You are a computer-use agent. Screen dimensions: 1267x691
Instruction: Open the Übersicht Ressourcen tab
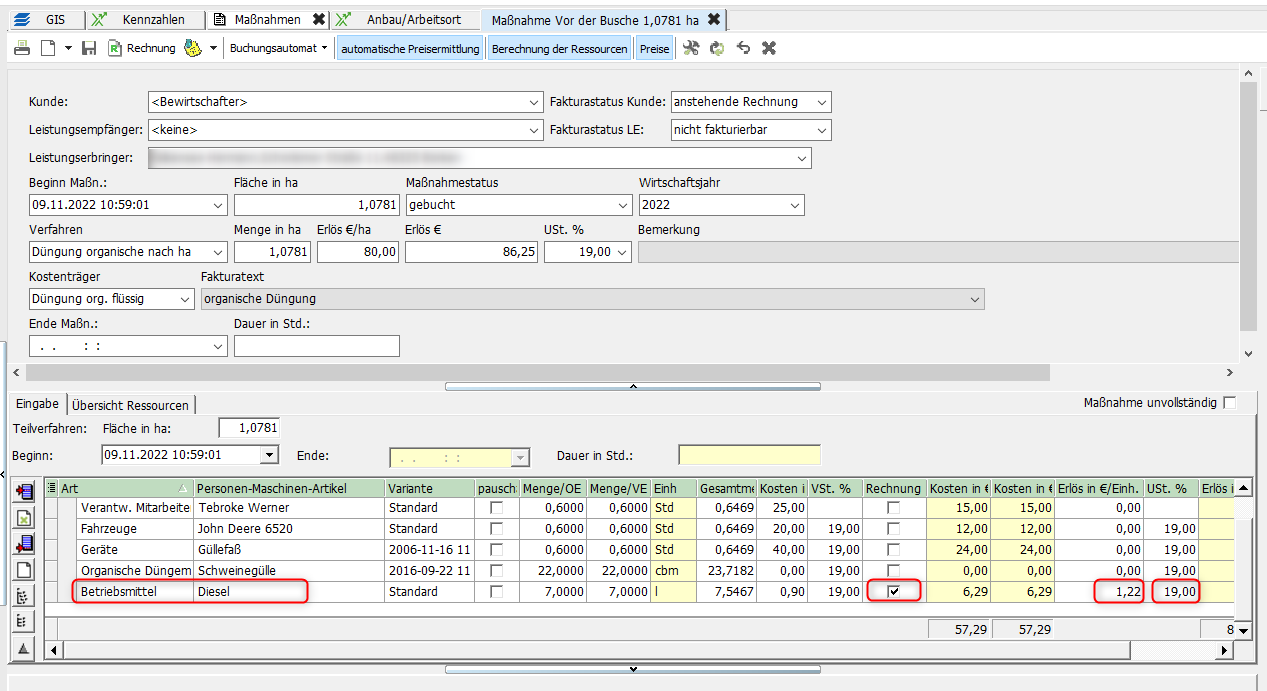coord(130,405)
